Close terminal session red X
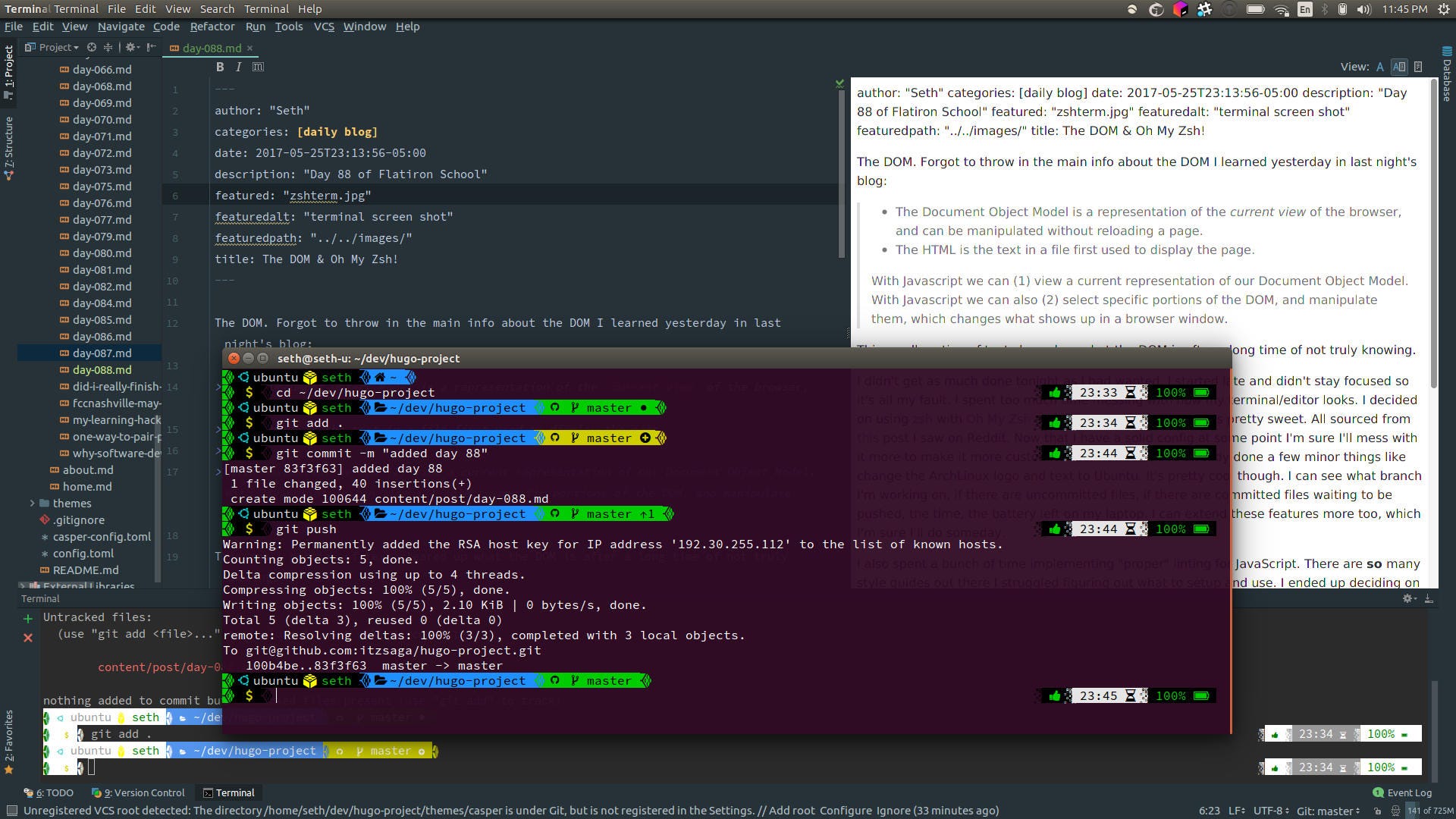The height and width of the screenshot is (819, 1456). [x=28, y=638]
